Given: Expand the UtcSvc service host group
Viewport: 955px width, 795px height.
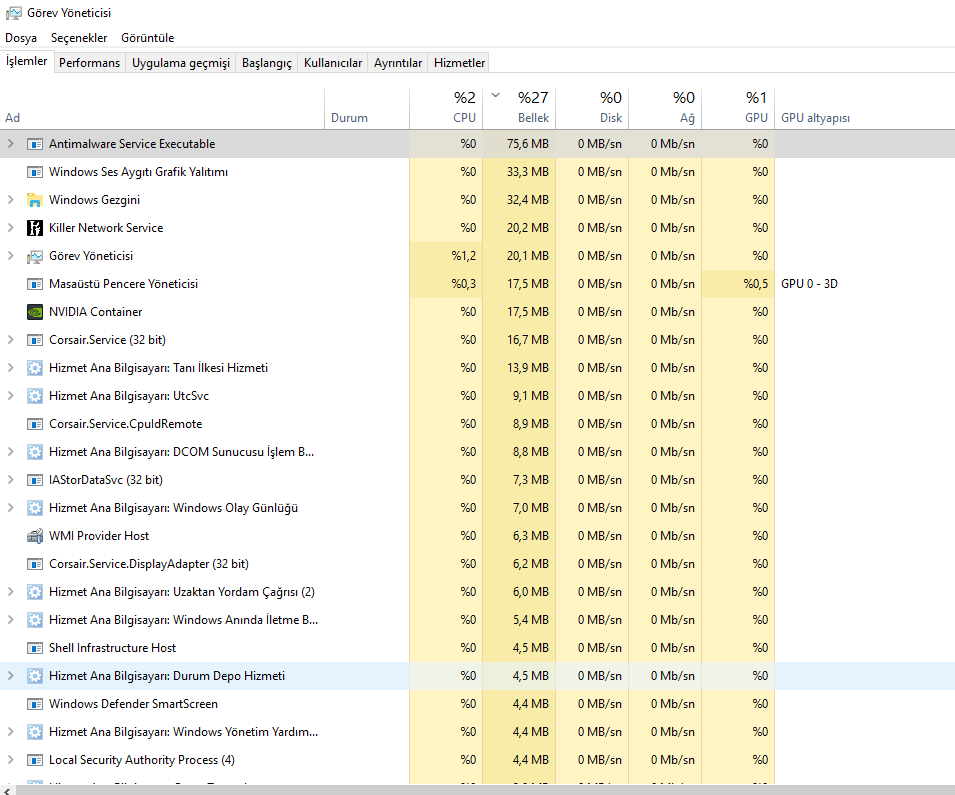Looking at the screenshot, I should pos(10,397).
